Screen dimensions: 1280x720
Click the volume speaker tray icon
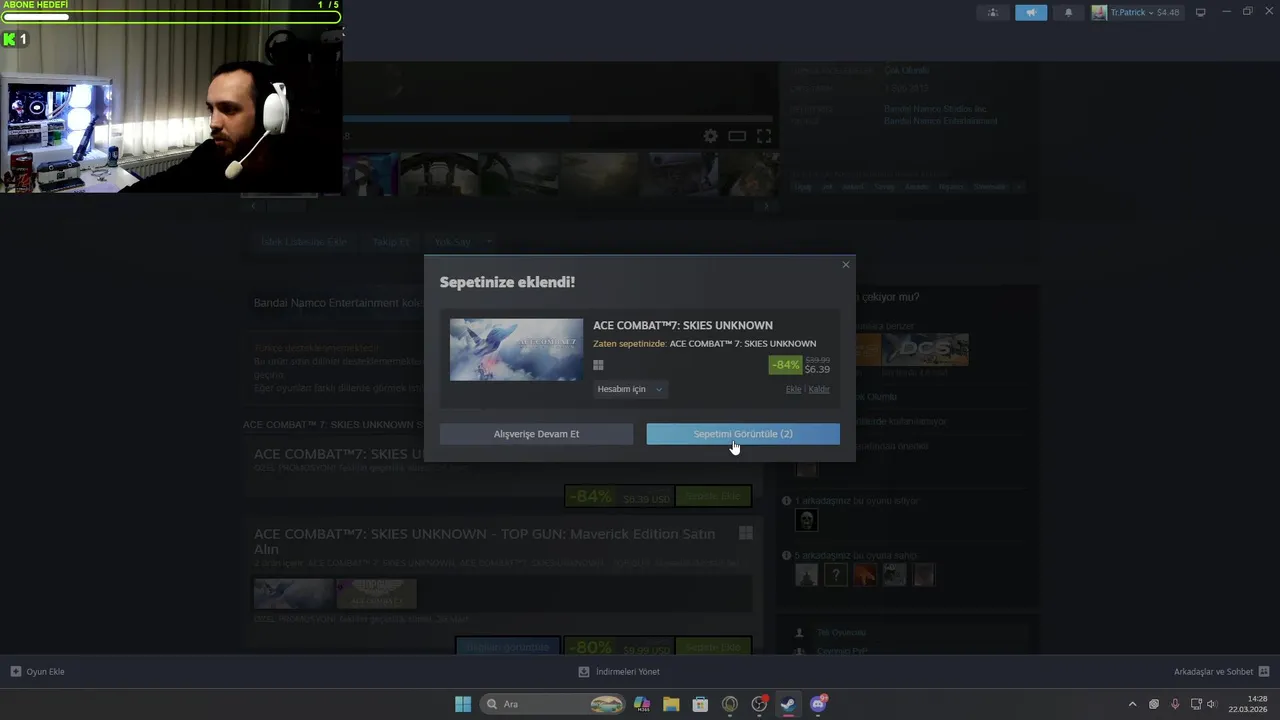[1211, 704]
